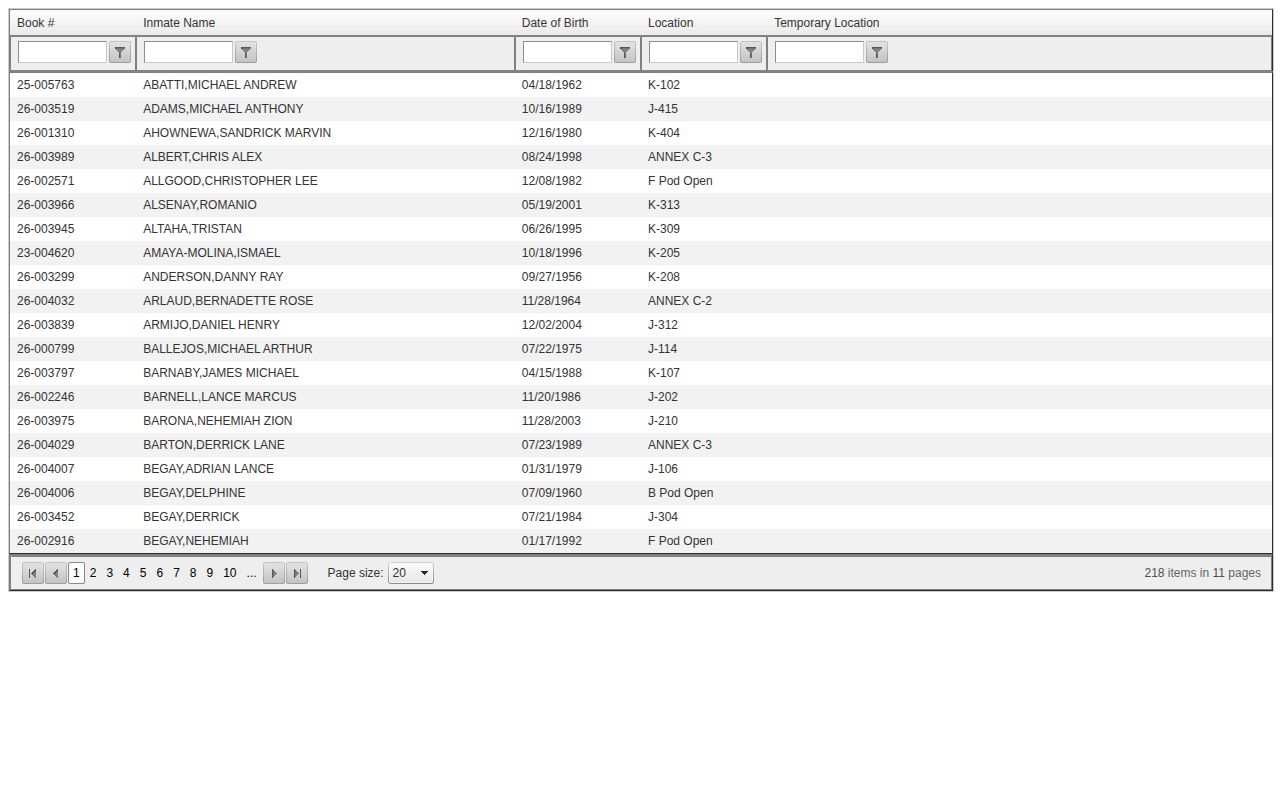1280x800 pixels.
Task: Focus the Temporary Location filter box
Action: (819, 52)
